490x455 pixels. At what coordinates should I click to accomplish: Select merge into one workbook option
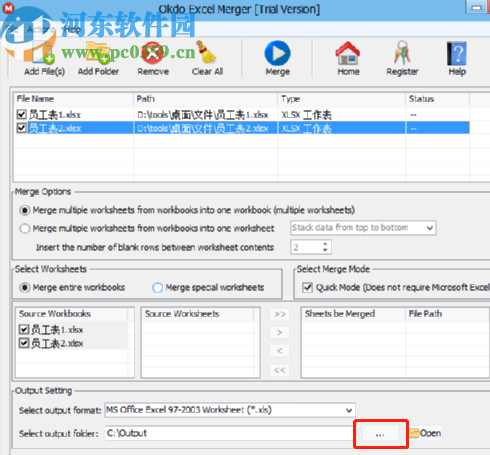pyautogui.click(x=25, y=210)
